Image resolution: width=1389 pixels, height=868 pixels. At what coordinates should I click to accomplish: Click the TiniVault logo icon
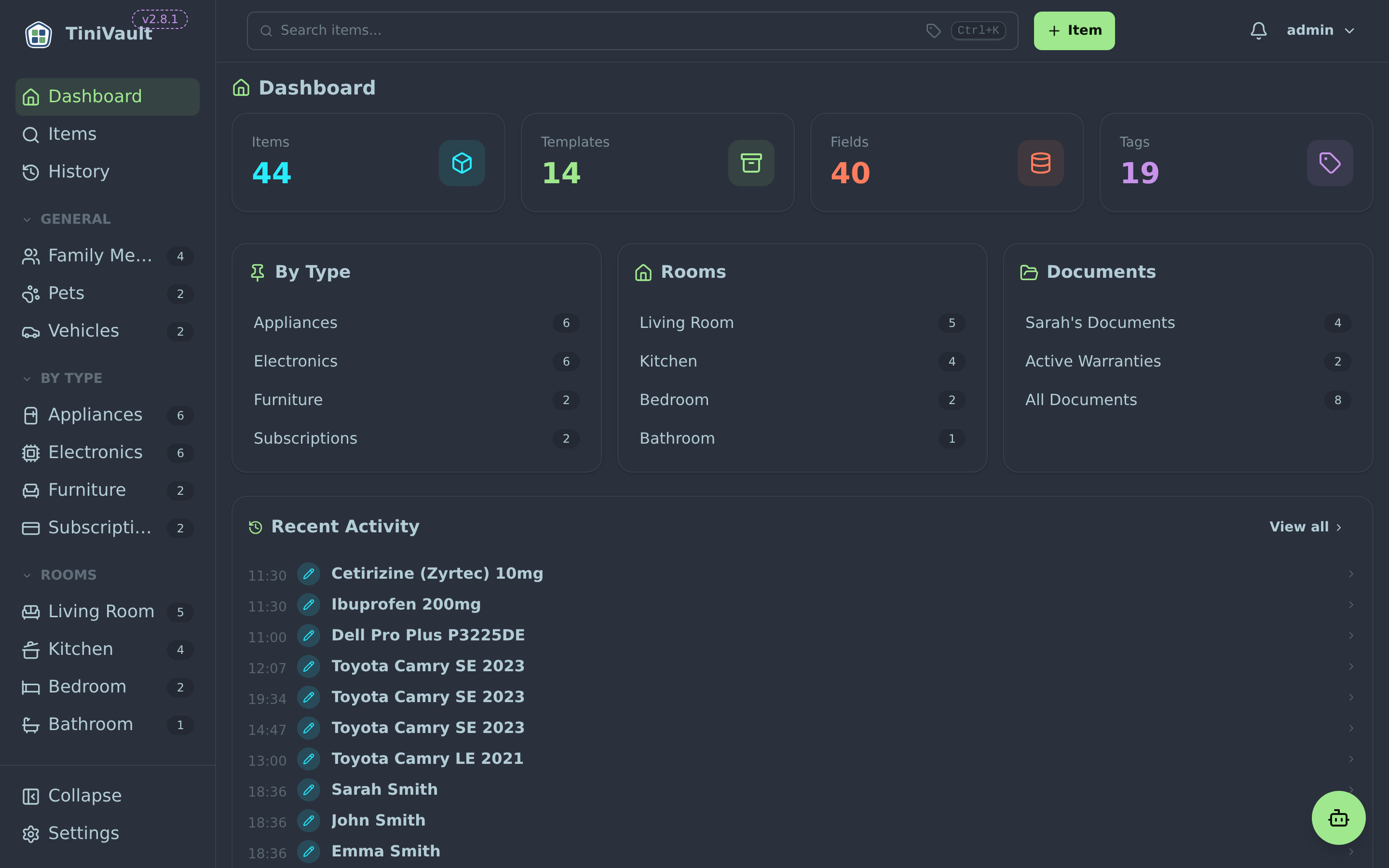click(39, 34)
